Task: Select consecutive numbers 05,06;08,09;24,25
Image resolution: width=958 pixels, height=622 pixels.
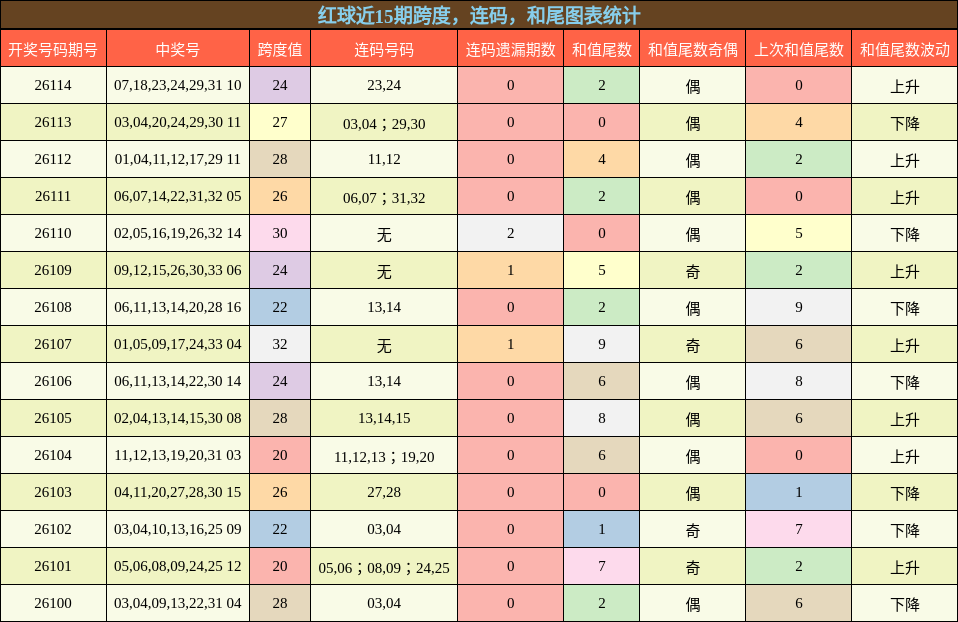Action: (x=384, y=568)
